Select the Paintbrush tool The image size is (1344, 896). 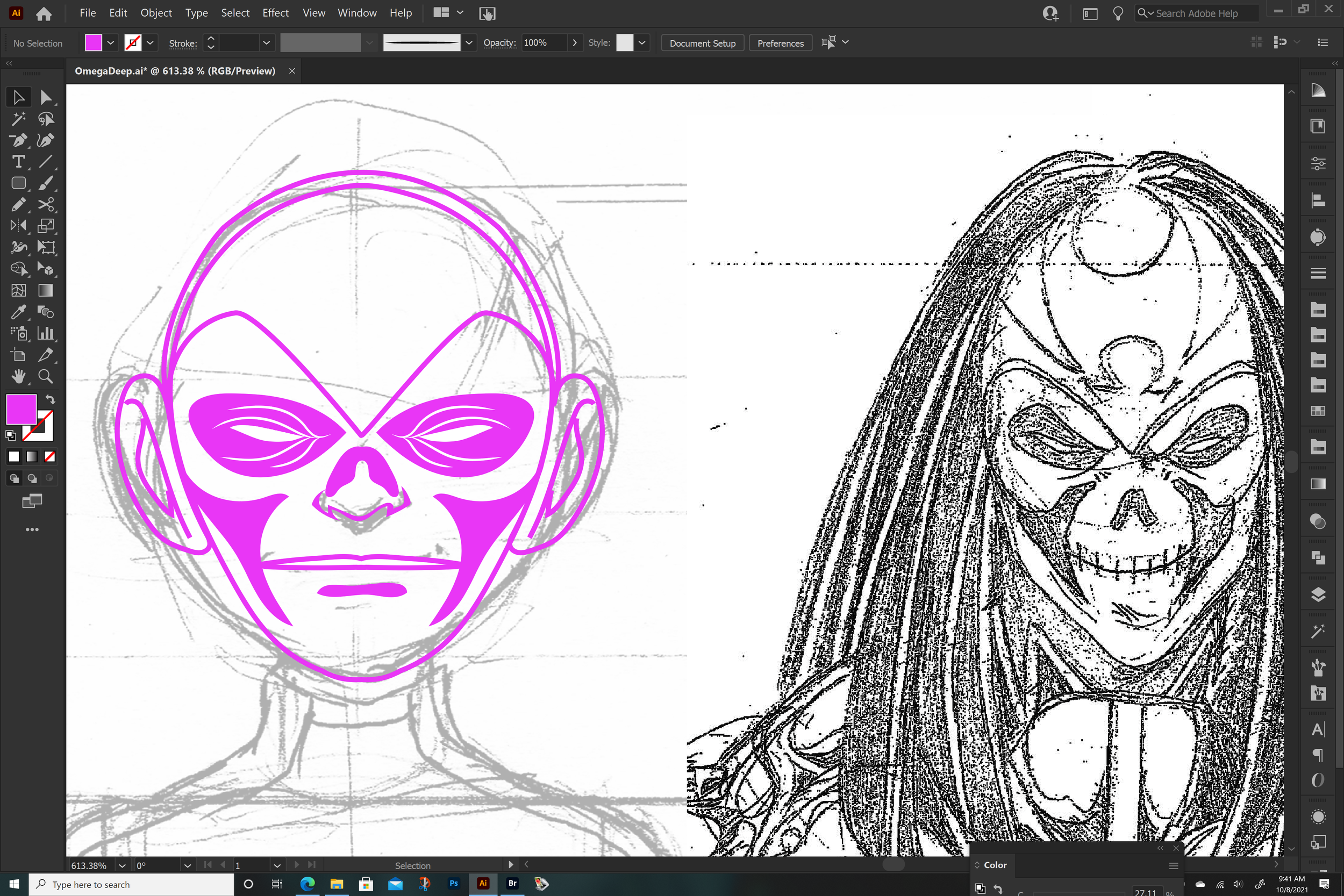45,183
